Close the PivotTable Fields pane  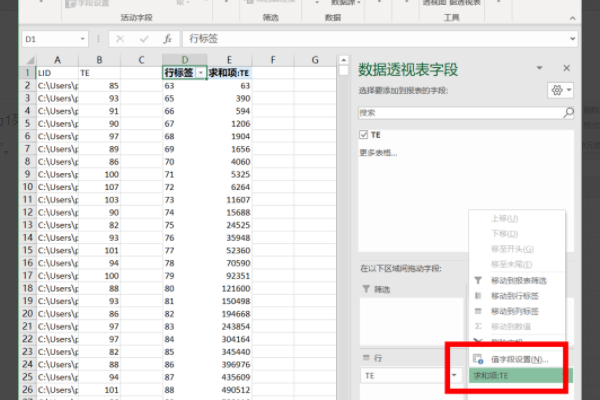[567, 68]
